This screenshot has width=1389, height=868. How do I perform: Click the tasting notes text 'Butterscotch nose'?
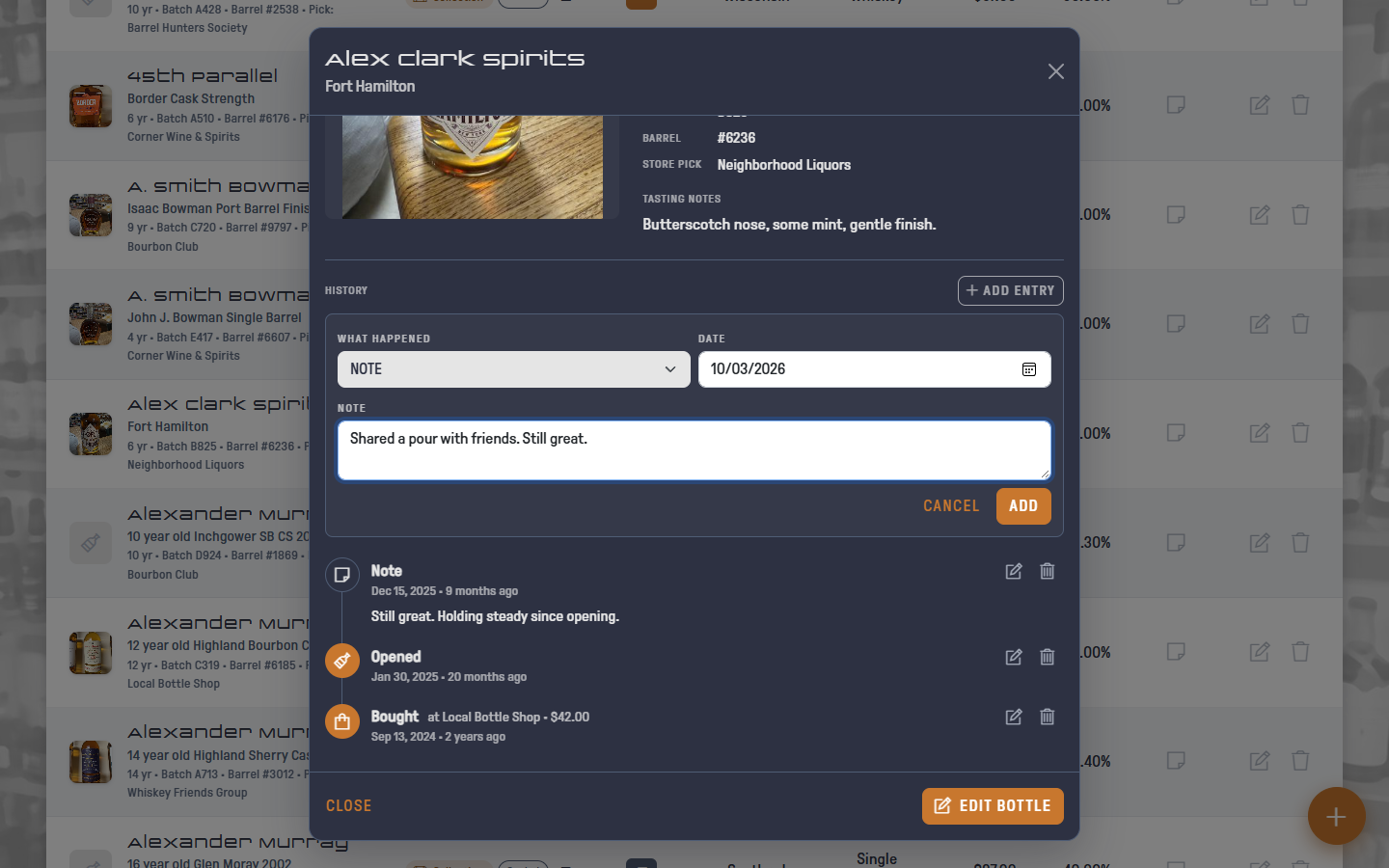704,225
